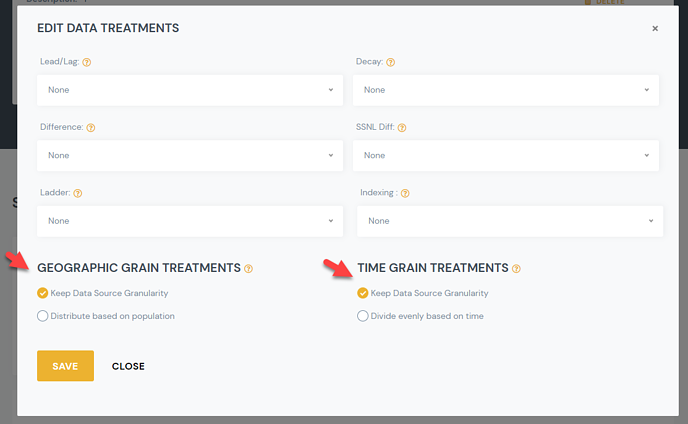
Task: Select Divide evenly based on time
Action: 363,316
